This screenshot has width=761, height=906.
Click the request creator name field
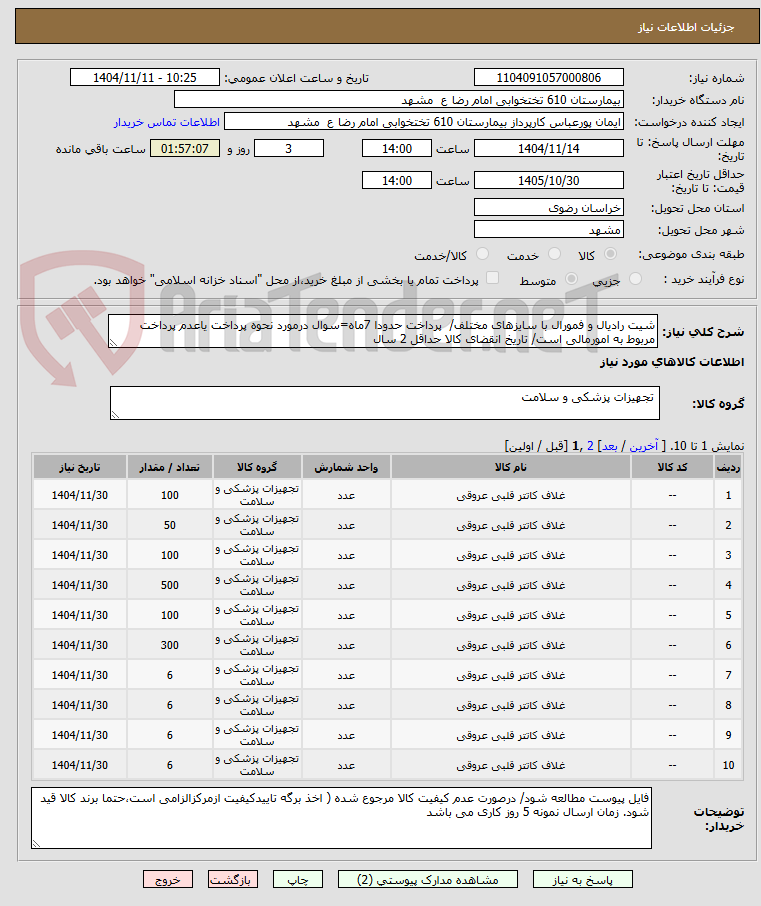click(424, 121)
